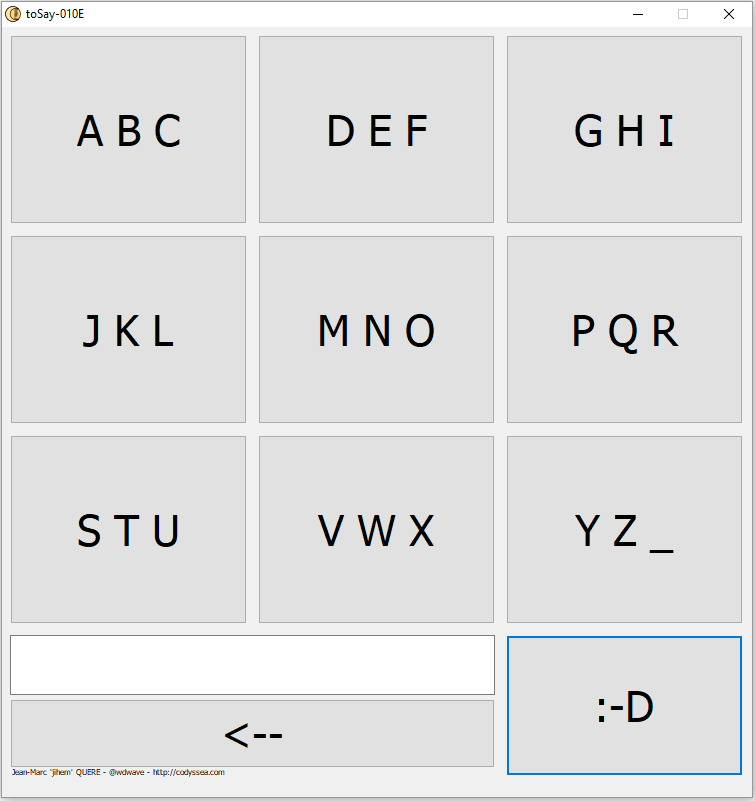Choose the S T U letter button

pyautogui.click(x=128, y=530)
